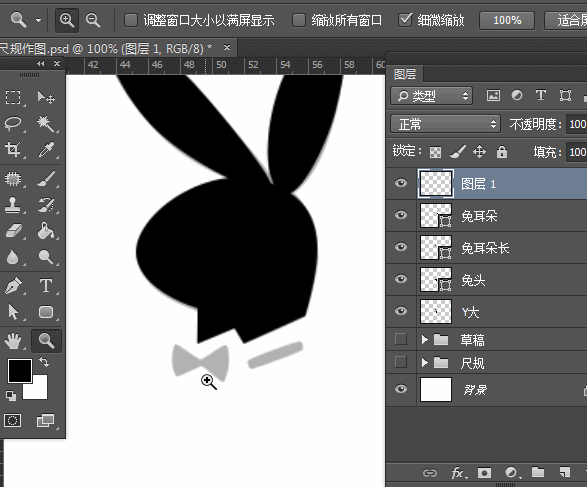
Task: Swap foreground and background colors
Action: [44, 362]
